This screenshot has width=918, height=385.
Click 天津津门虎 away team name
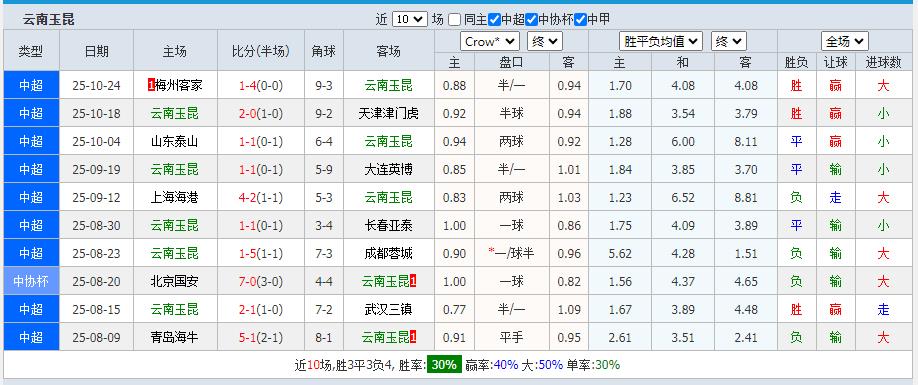pos(388,114)
